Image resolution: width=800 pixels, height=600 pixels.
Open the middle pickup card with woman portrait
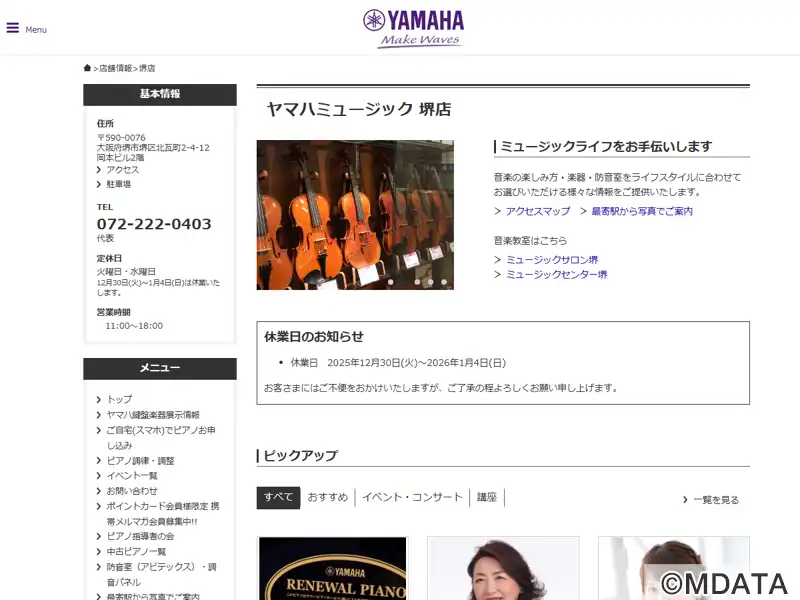[503, 568]
